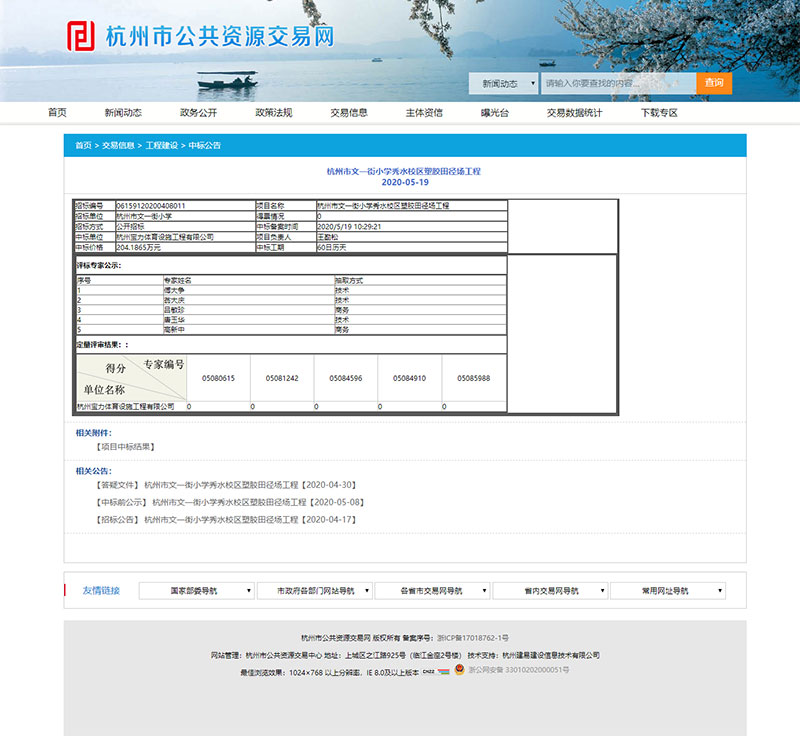Open the 下载专区 menu item
Screen dimensions: 800x736
coord(660,113)
